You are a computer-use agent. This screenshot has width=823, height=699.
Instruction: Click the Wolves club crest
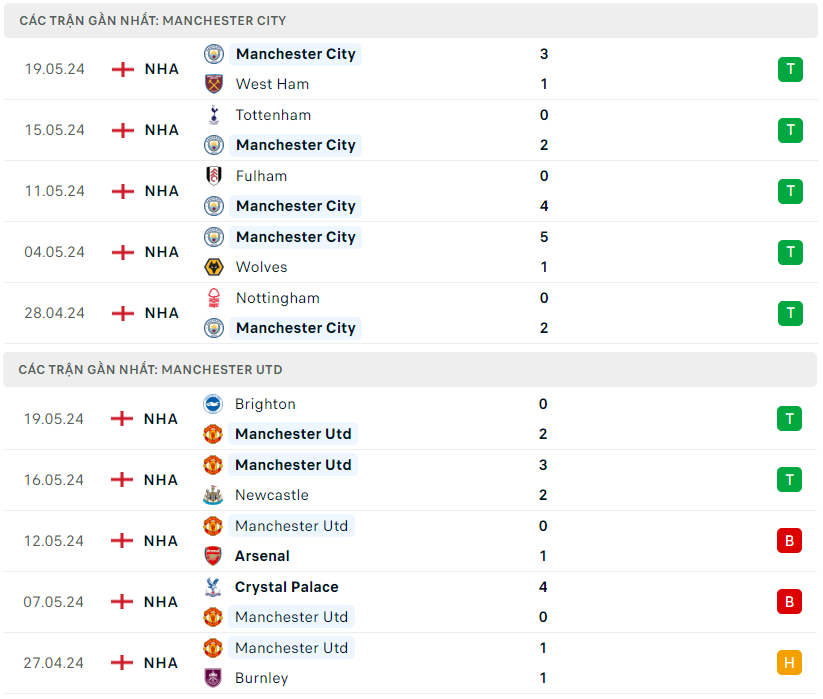pyautogui.click(x=213, y=267)
